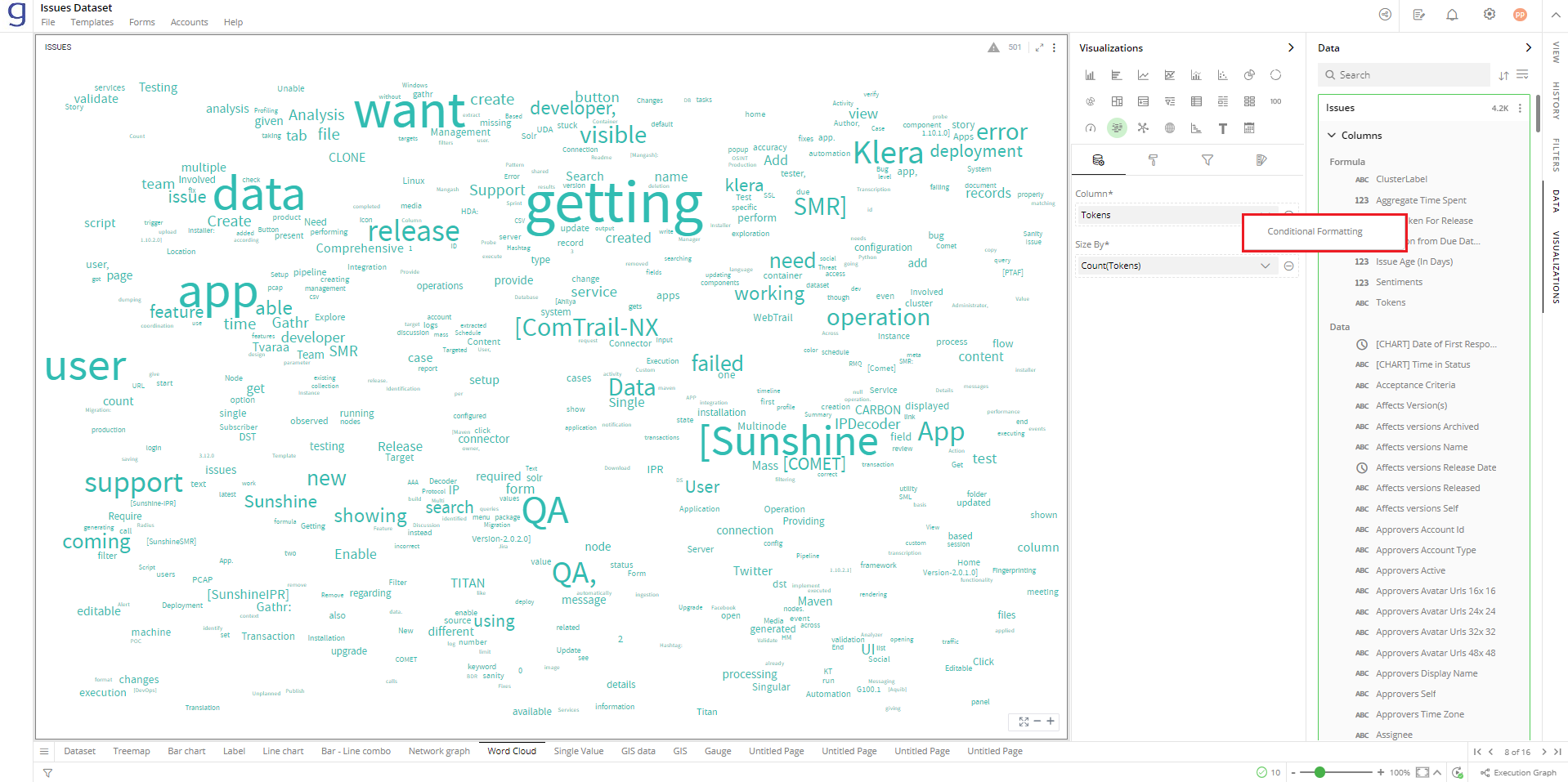Switch to the Network graph page tab
Viewport: 1568px width, 782px height.
(439, 751)
